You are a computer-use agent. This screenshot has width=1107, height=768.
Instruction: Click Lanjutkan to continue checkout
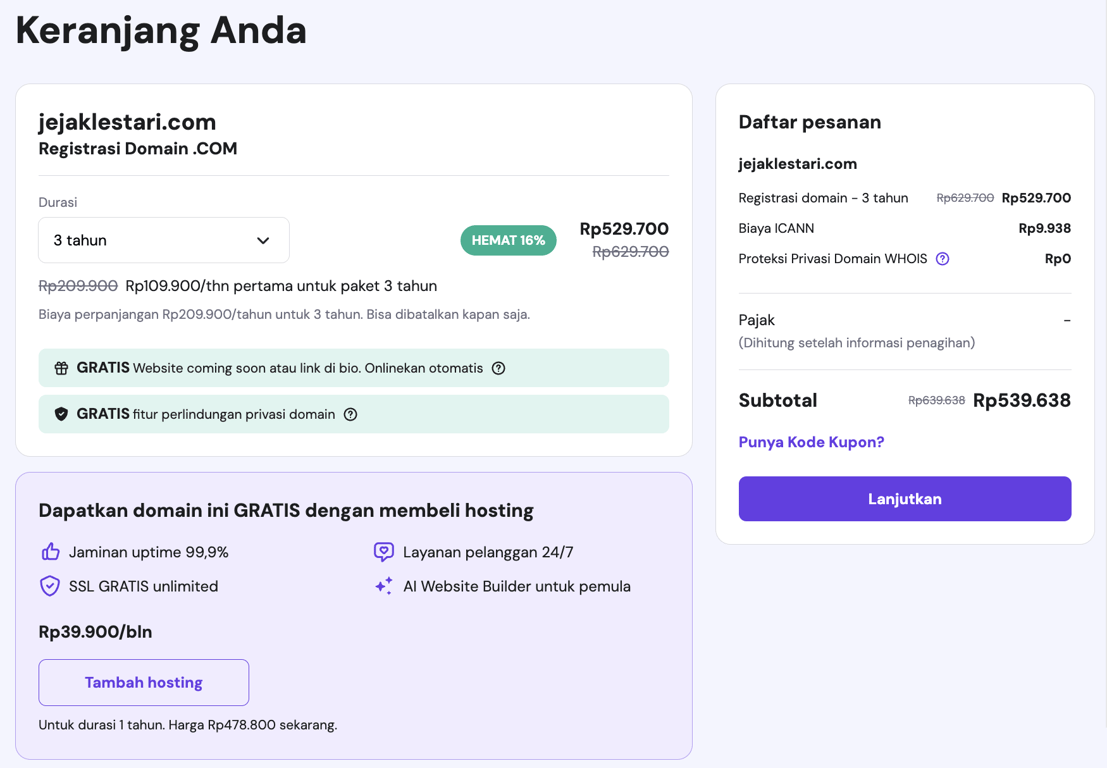point(904,498)
